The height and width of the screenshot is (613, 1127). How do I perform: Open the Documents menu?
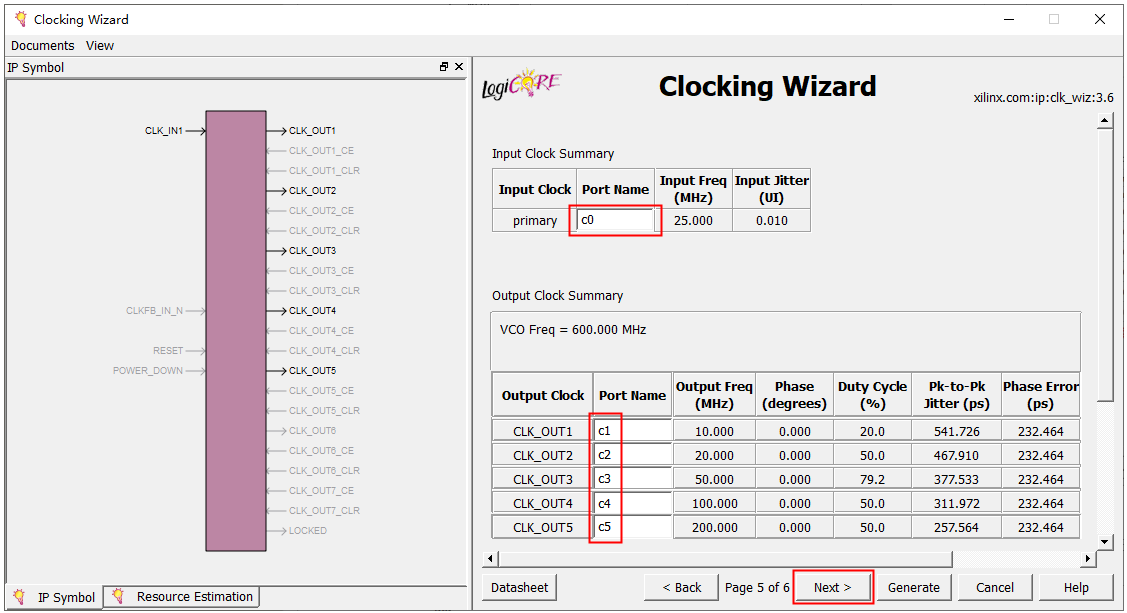[x=42, y=45]
